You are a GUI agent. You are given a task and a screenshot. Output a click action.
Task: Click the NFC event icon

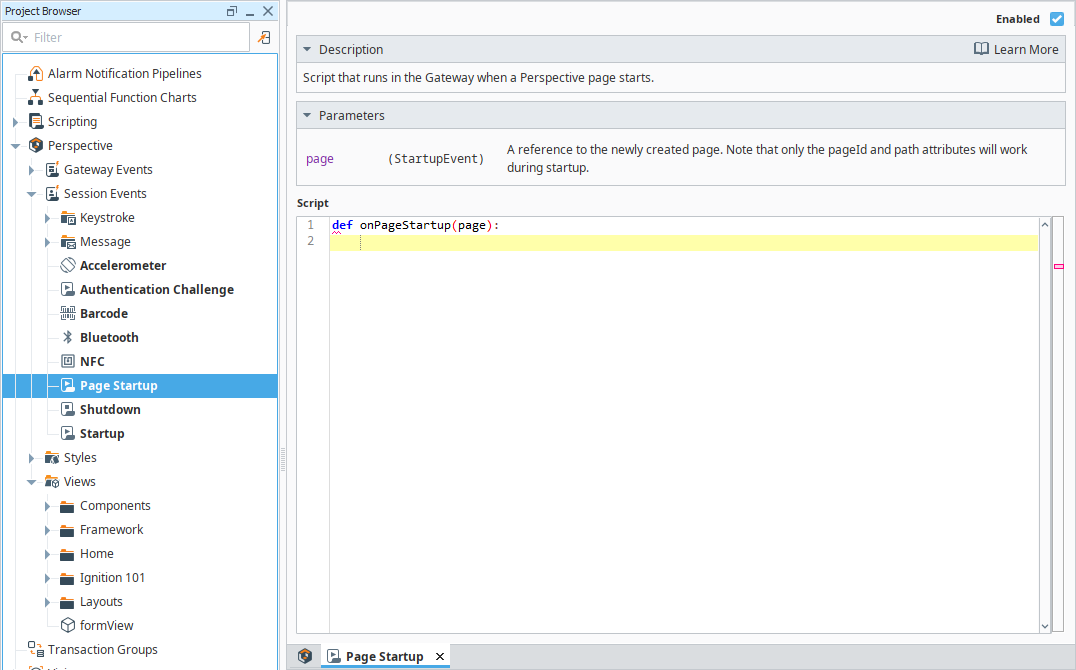[x=68, y=361]
